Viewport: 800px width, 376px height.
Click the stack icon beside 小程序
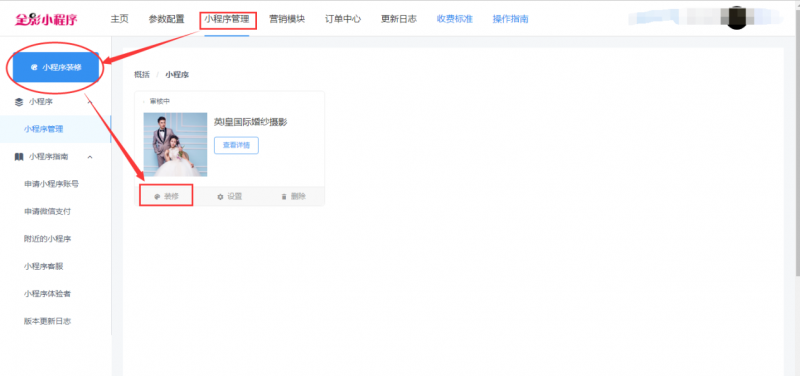[19, 102]
